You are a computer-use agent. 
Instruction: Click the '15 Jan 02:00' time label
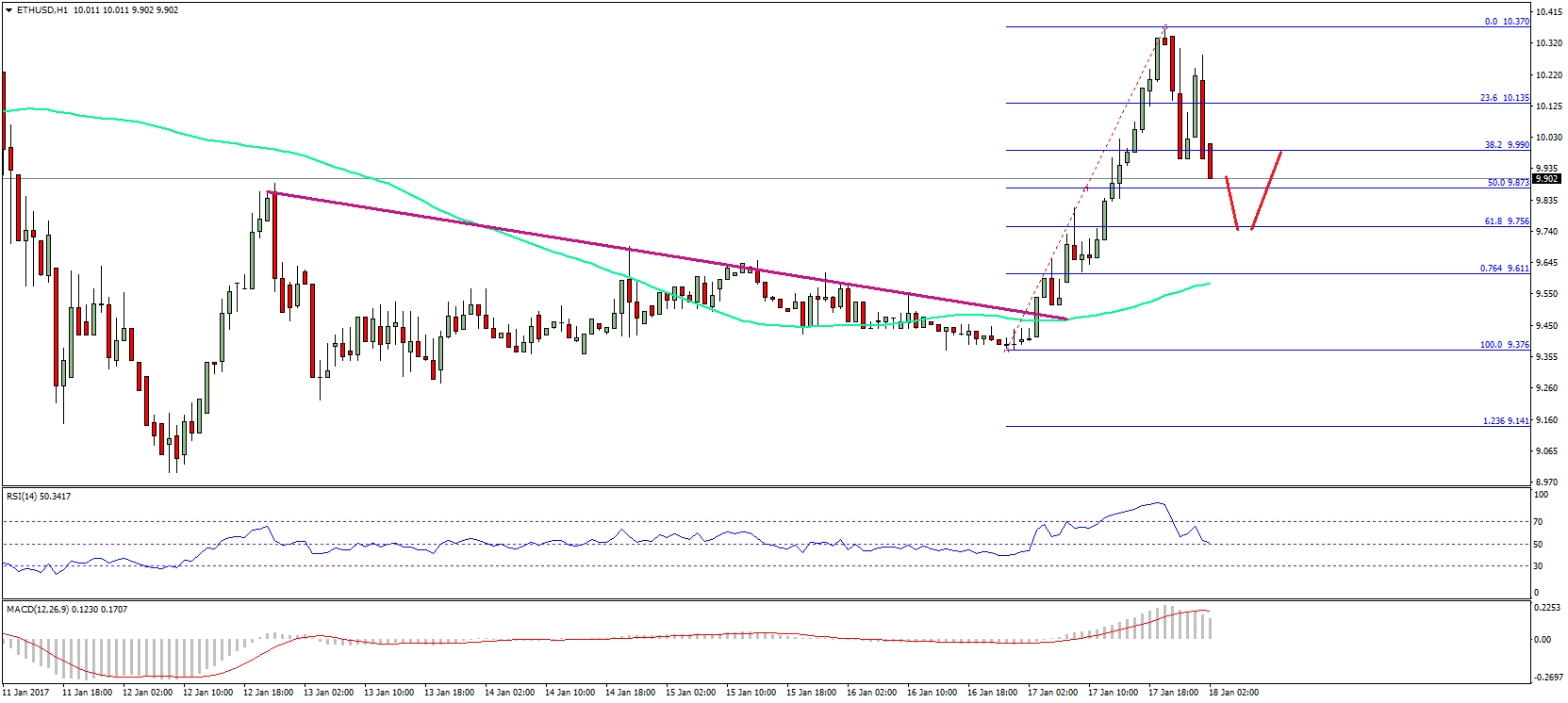tap(691, 693)
